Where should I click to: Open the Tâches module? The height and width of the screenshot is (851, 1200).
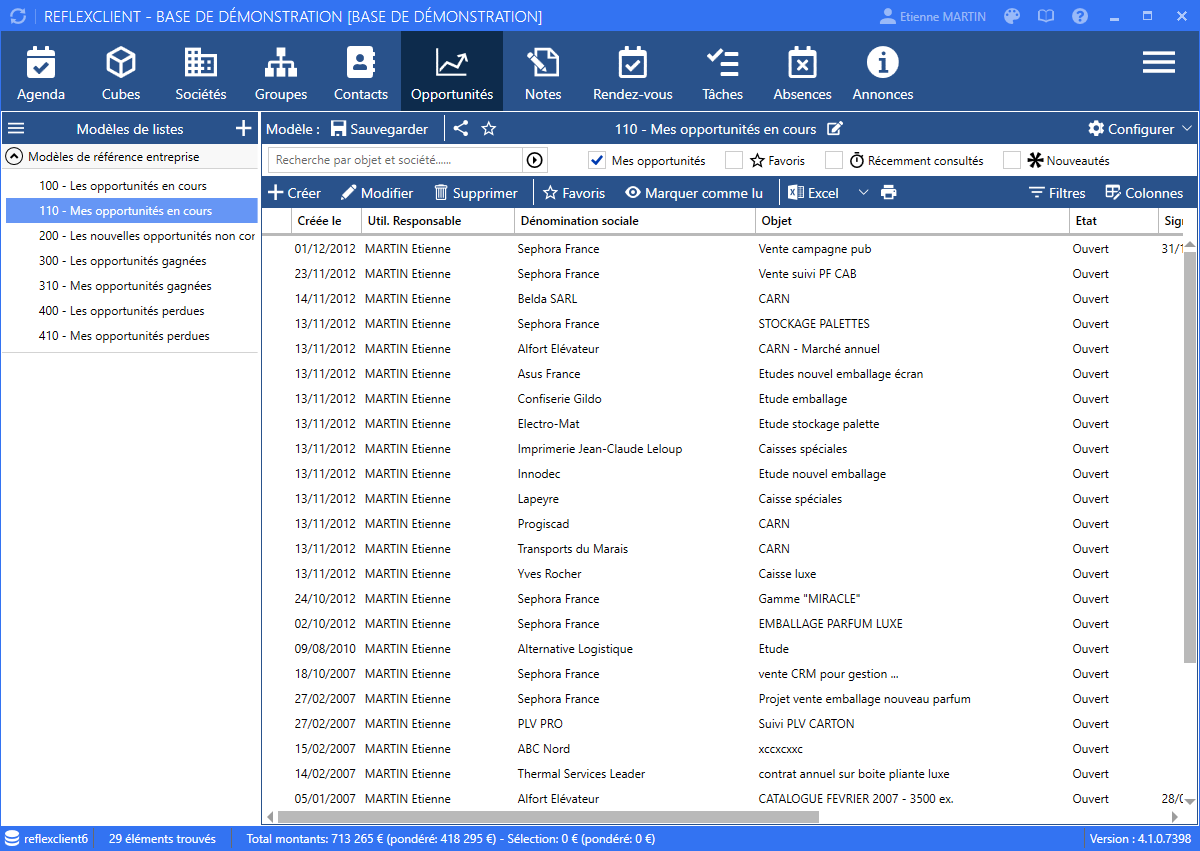[723, 74]
